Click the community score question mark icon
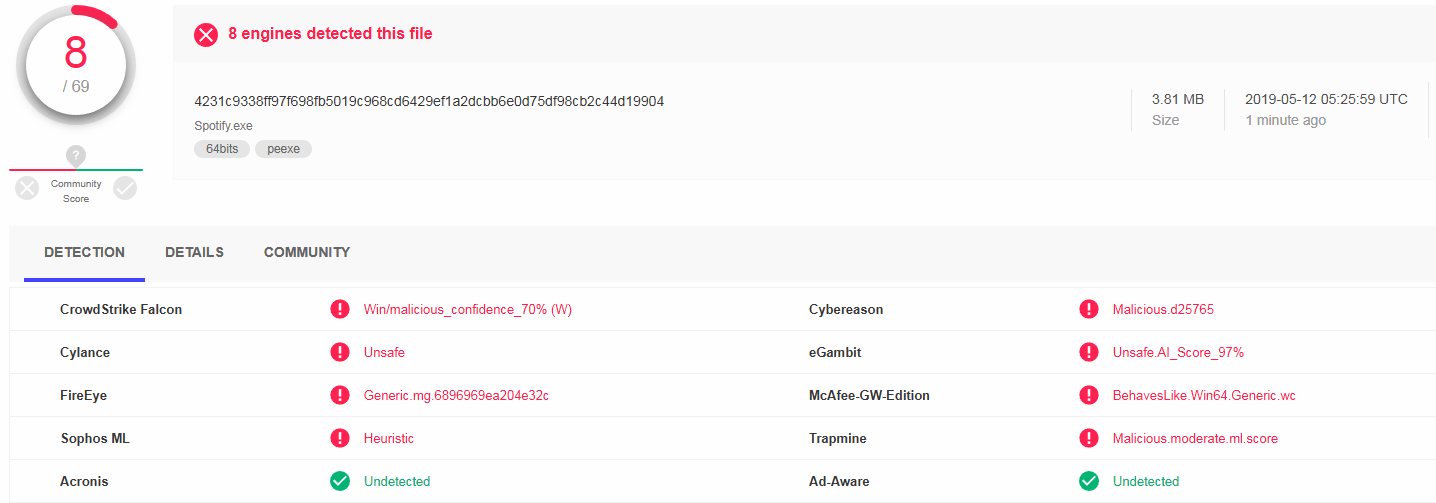The image size is (1436, 503). click(x=76, y=156)
